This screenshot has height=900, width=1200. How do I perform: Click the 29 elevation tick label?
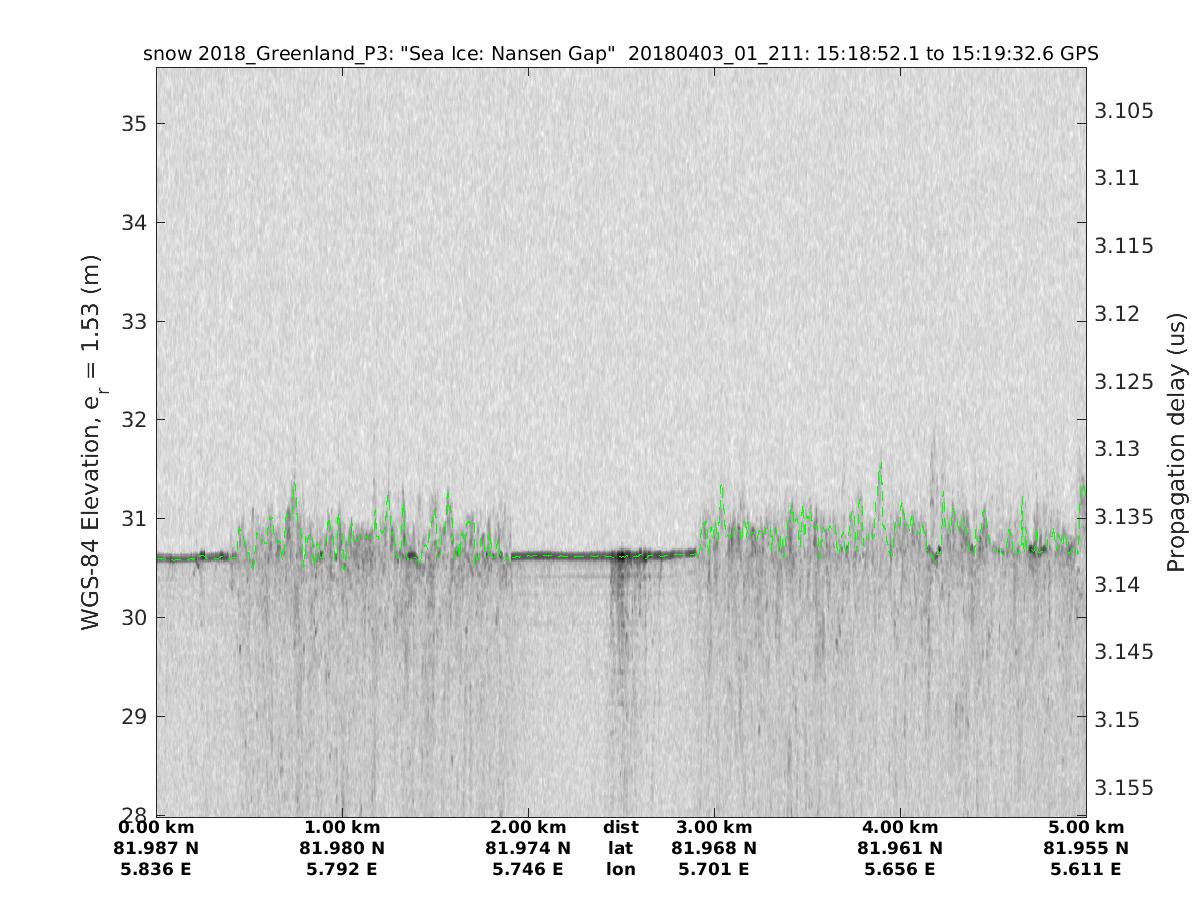point(134,717)
